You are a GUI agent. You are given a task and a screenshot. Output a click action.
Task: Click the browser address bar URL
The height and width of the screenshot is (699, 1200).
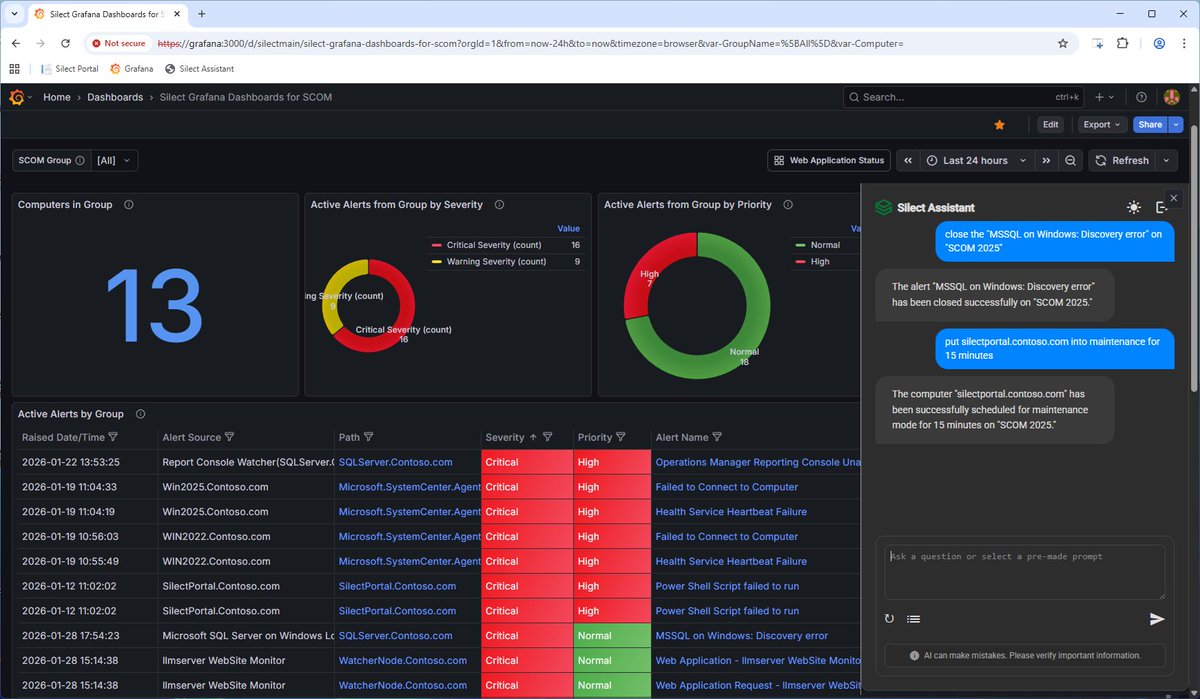tap(531, 44)
